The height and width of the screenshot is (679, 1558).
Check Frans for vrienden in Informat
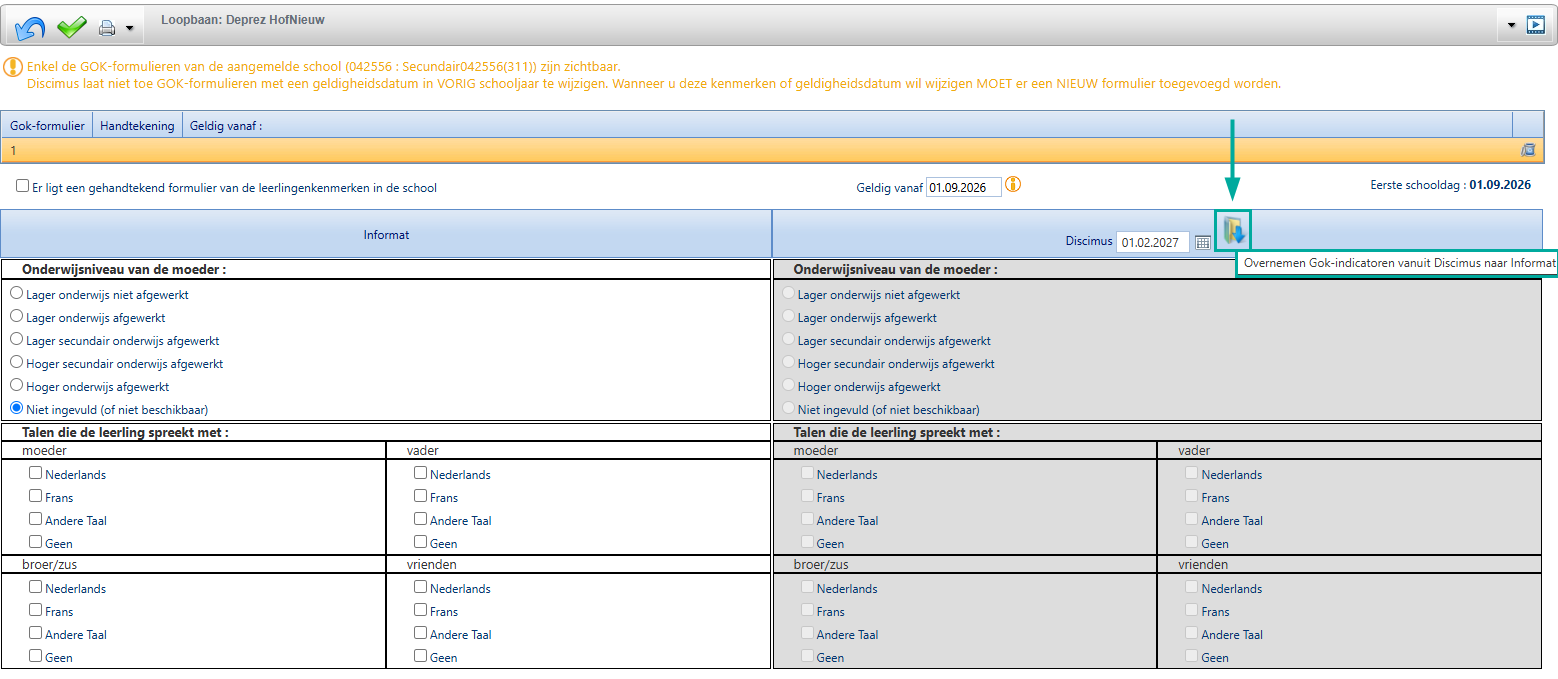click(421, 610)
